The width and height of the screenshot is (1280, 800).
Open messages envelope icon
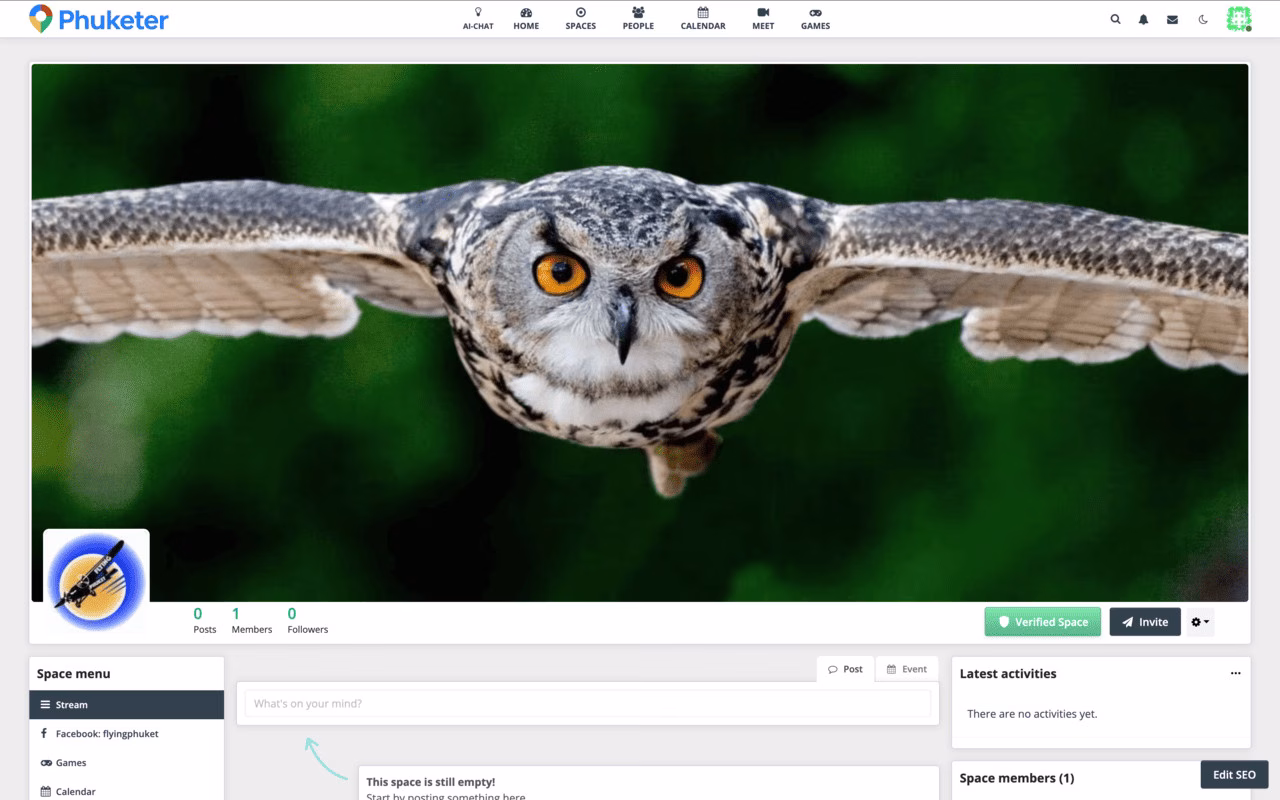point(1172,19)
